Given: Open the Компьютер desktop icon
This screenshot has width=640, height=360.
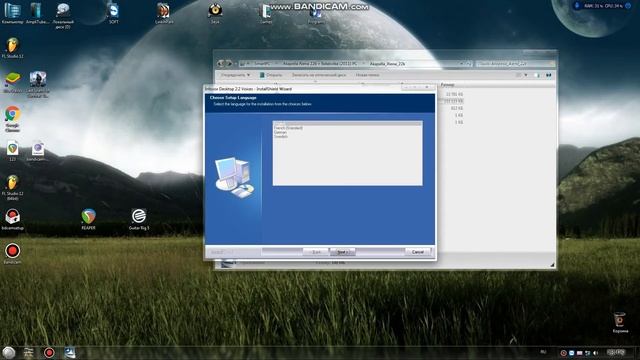Looking at the screenshot, I should [12, 13].
